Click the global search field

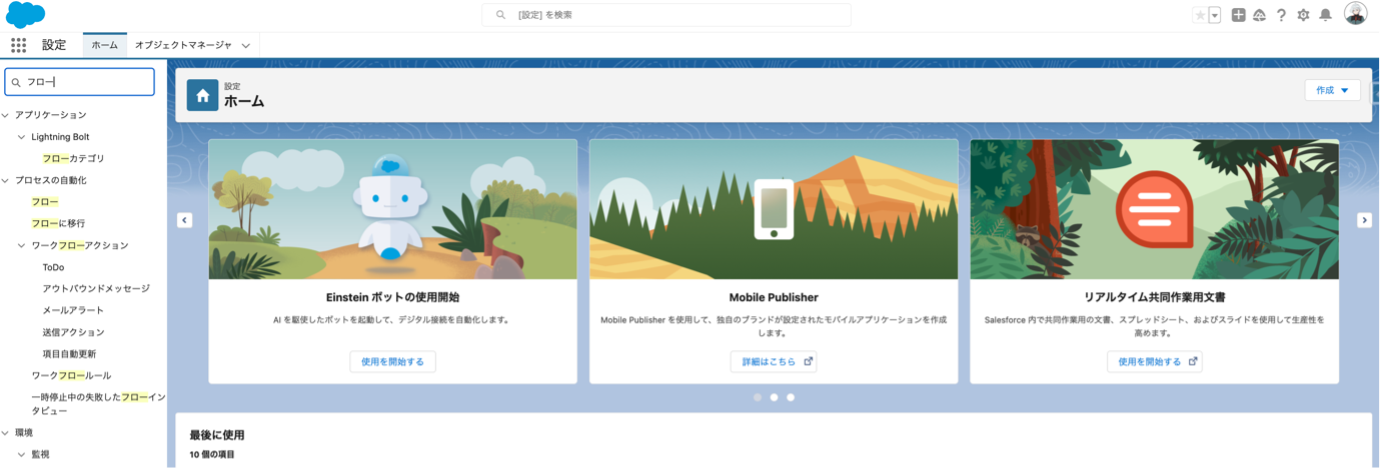point(666,15)
